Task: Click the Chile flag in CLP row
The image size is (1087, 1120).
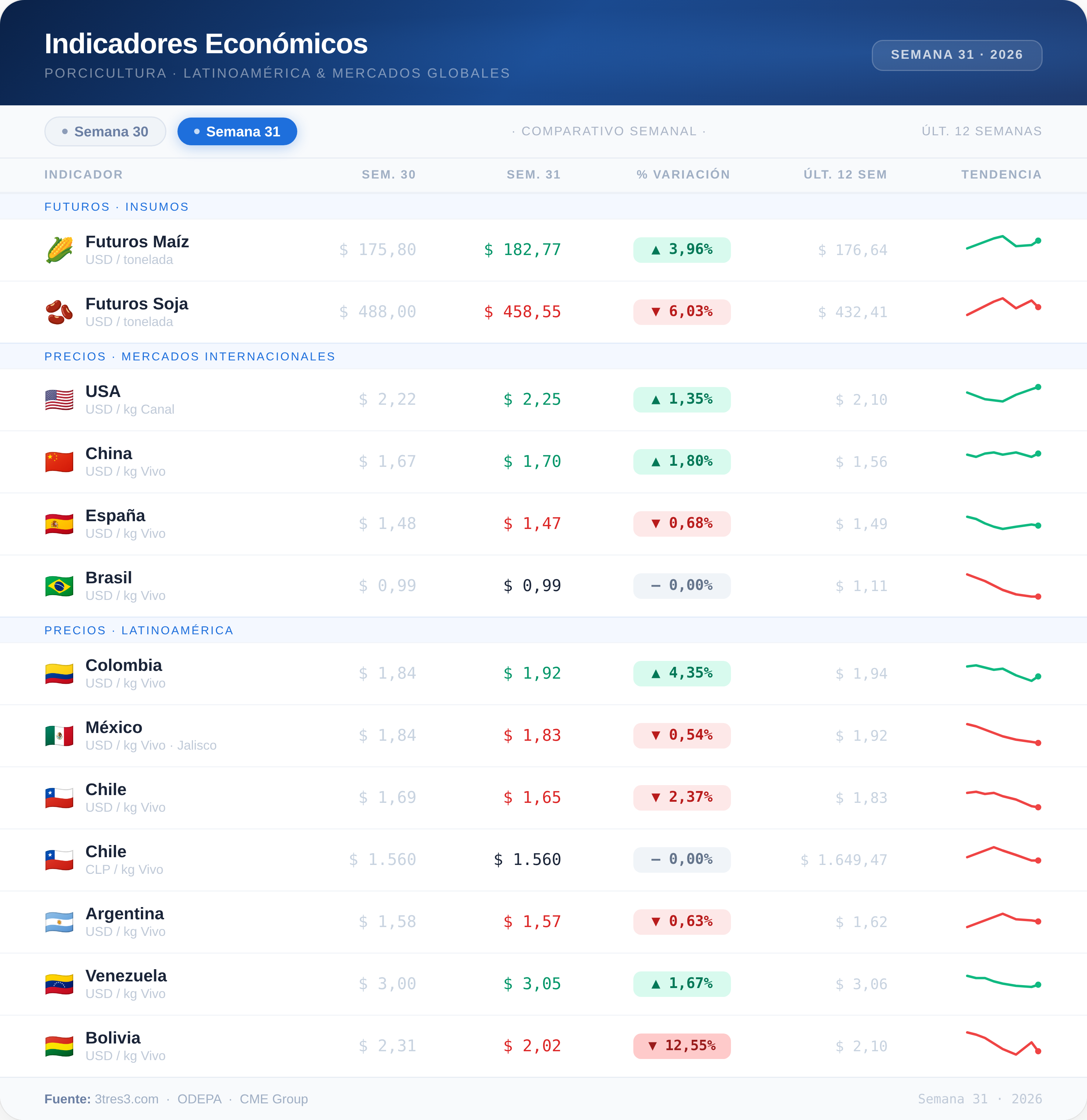Action: tap(60, 860)
